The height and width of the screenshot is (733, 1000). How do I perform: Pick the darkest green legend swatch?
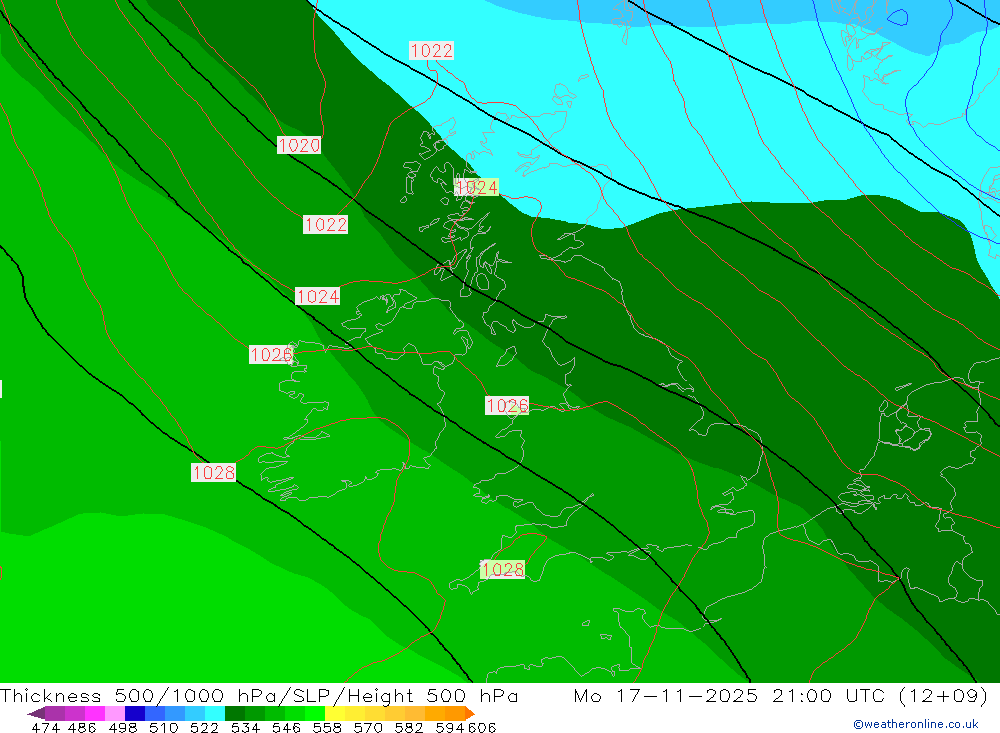pos(235,713)
